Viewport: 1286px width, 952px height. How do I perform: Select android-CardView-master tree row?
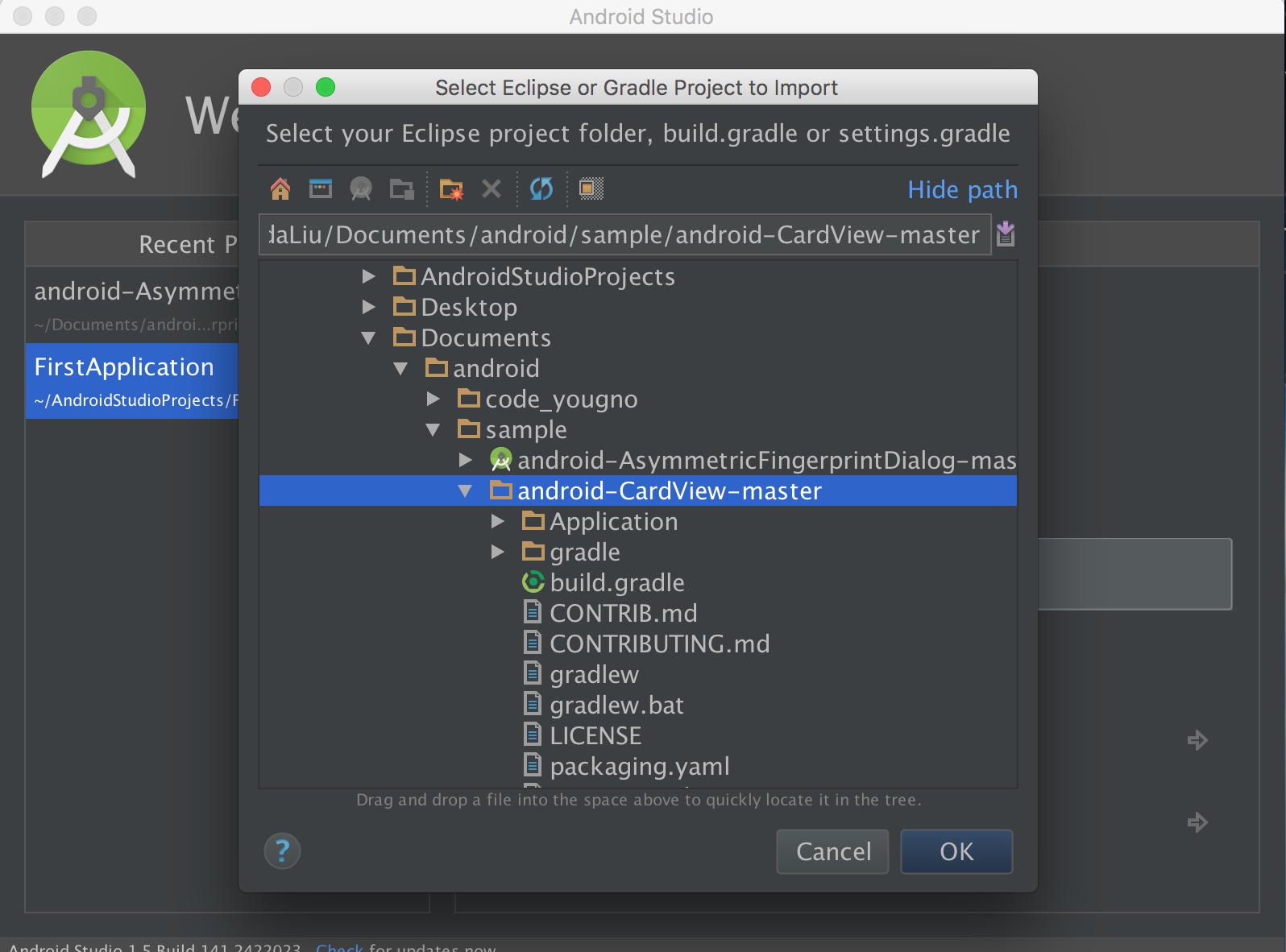(638, 490)
